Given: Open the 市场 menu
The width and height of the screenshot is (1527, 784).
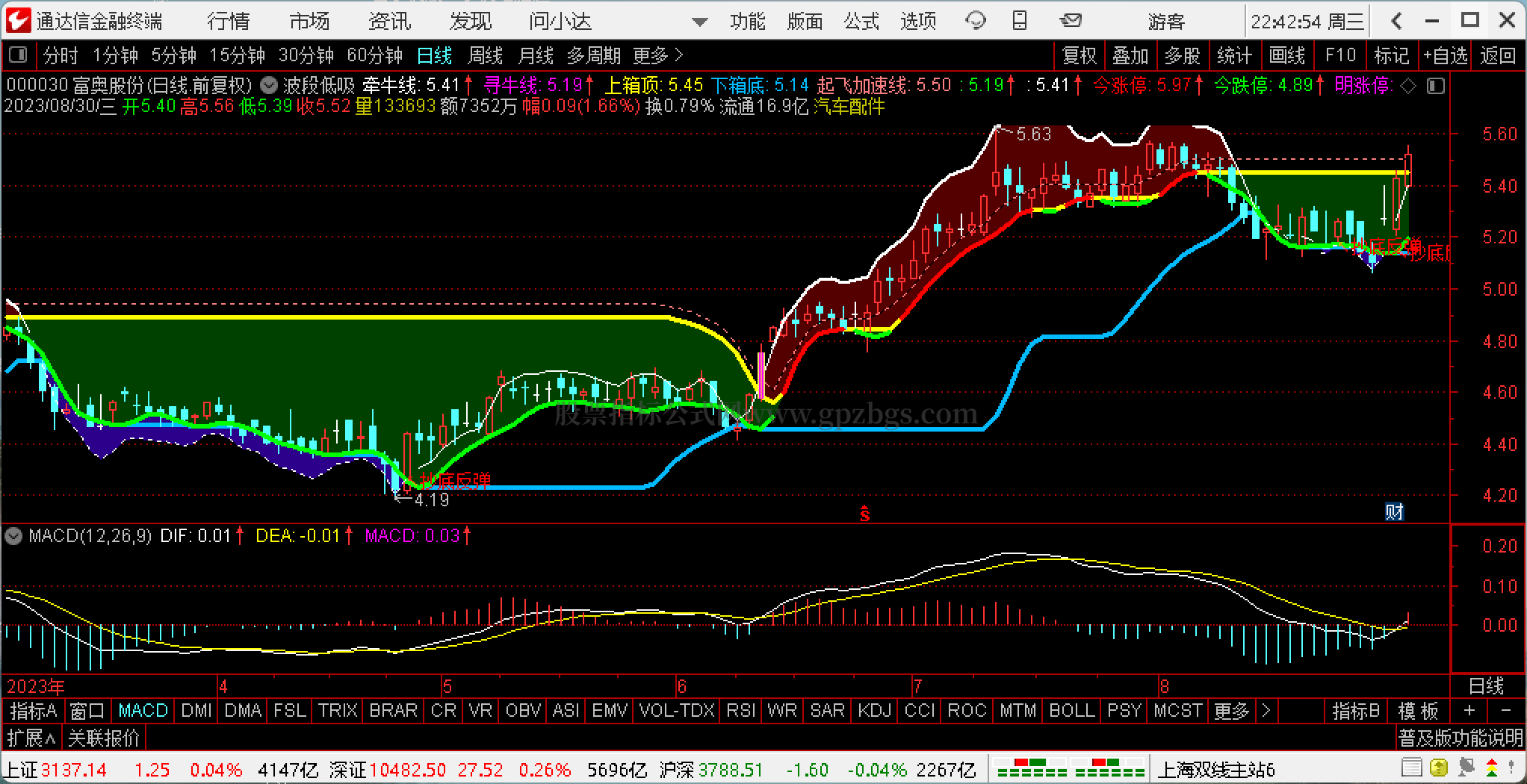Looking at the screenshot, I should coord(309,22).
